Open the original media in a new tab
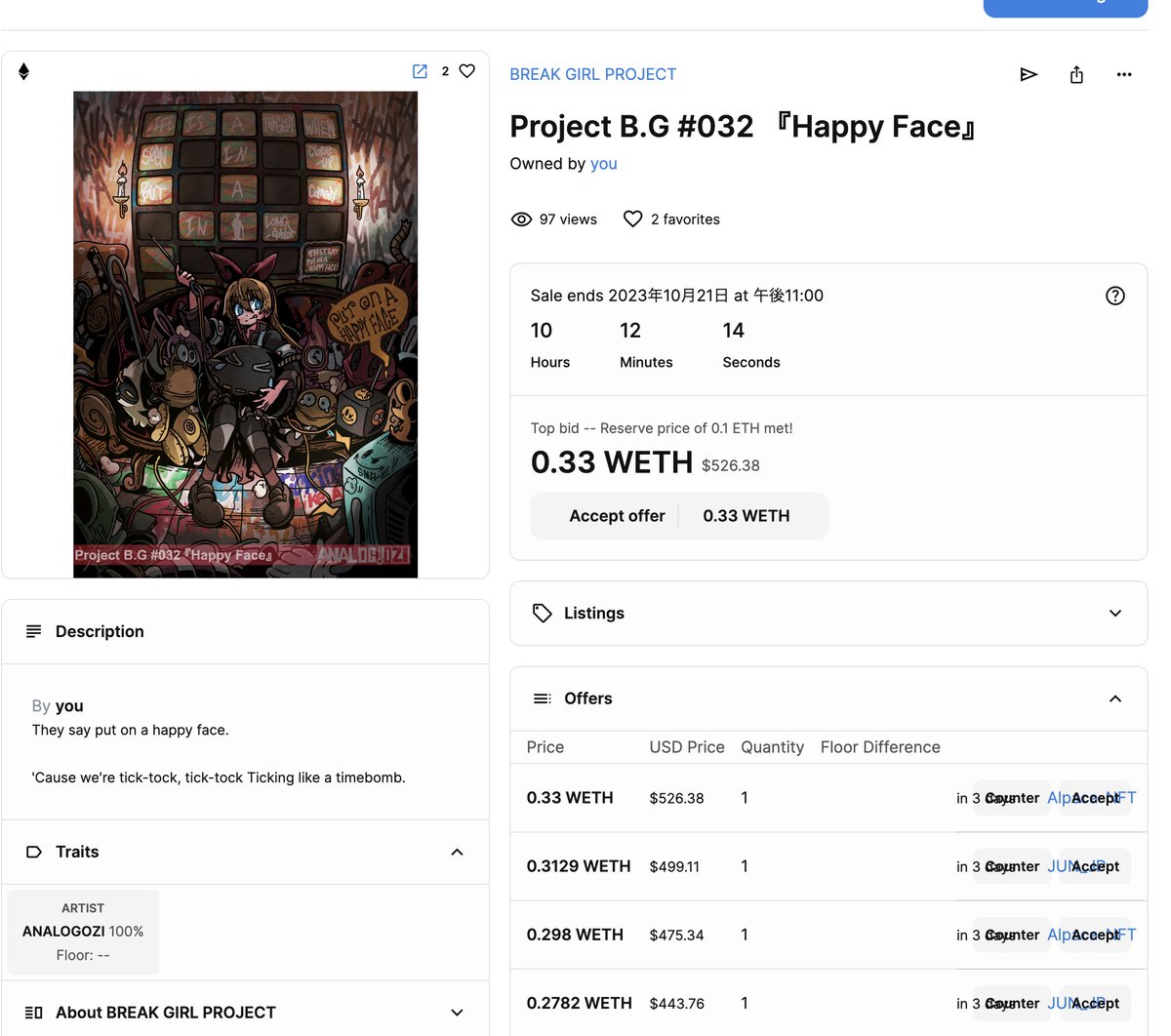1171x1036 pixels. pos(420,71)
